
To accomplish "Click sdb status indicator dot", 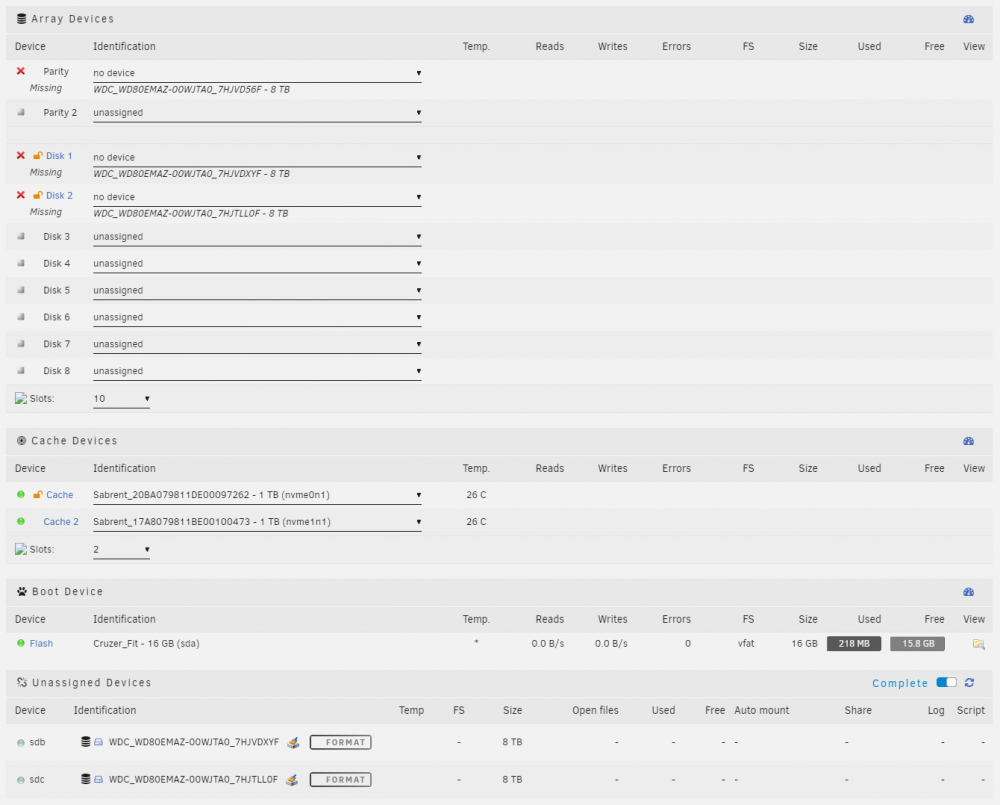I will [x=20, y=742].
